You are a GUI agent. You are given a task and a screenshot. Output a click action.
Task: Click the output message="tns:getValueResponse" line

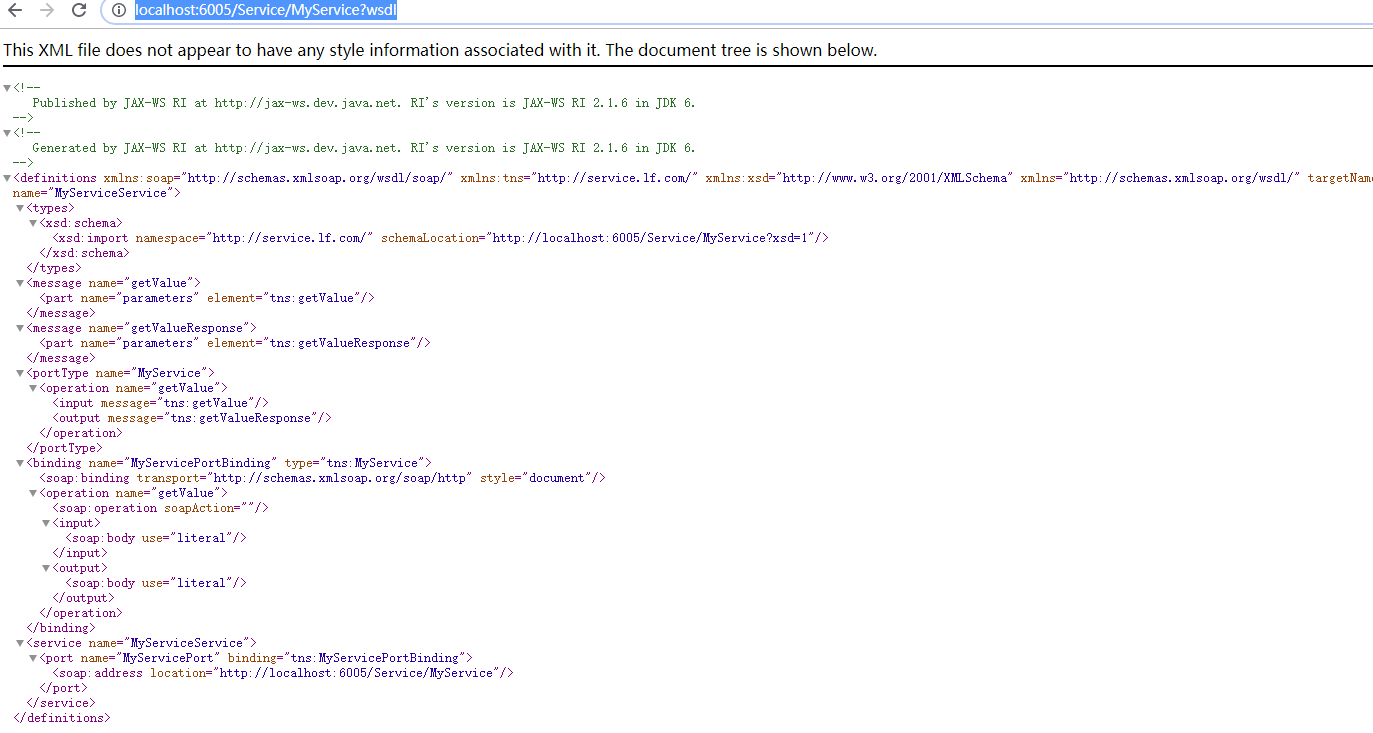click(192, 418)
